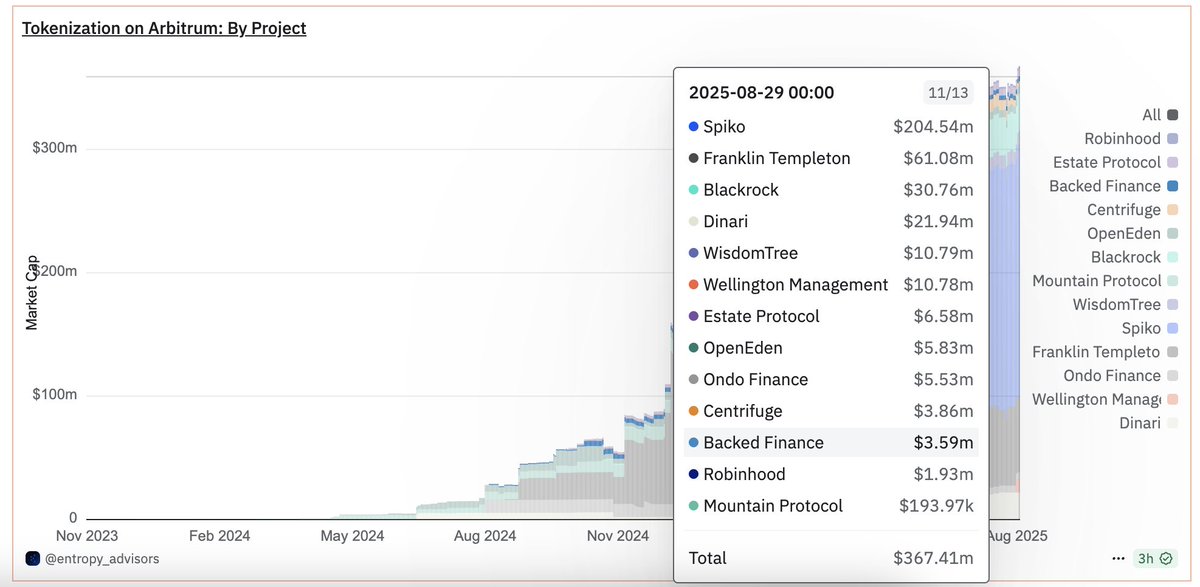
Task: Click the Ondo Finance legend color swatch
Action: (1172, 376)
